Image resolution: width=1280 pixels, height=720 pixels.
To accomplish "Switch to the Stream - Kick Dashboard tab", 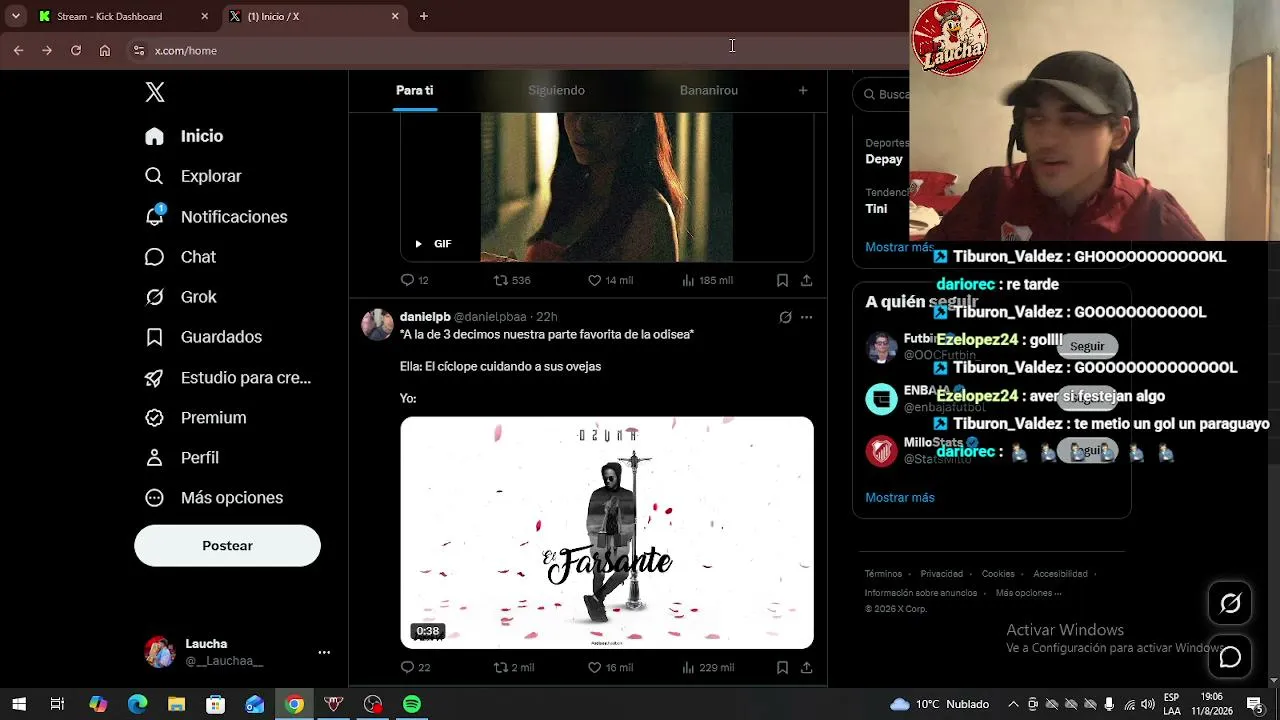I will (110, 16).
